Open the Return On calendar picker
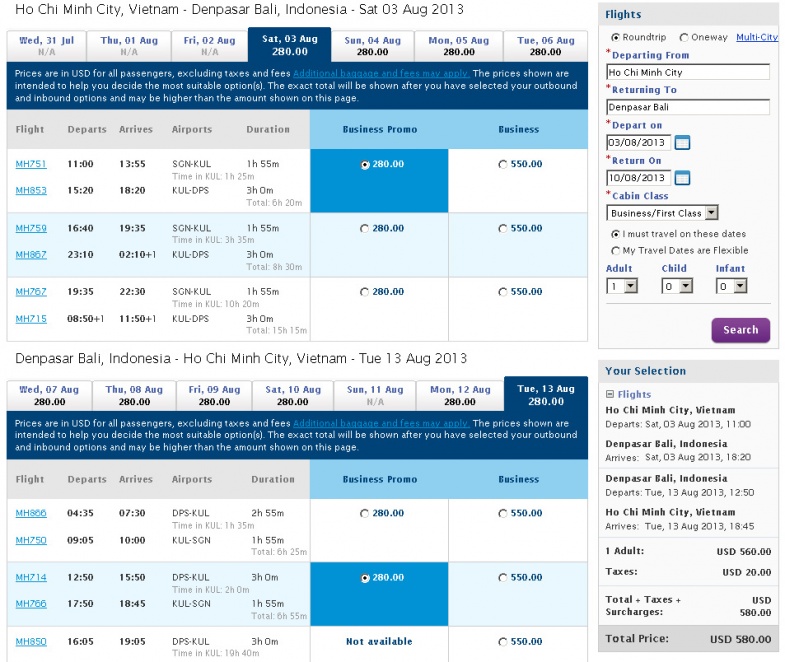This screenshot has height=662, width=785. (x=682, y=178)
